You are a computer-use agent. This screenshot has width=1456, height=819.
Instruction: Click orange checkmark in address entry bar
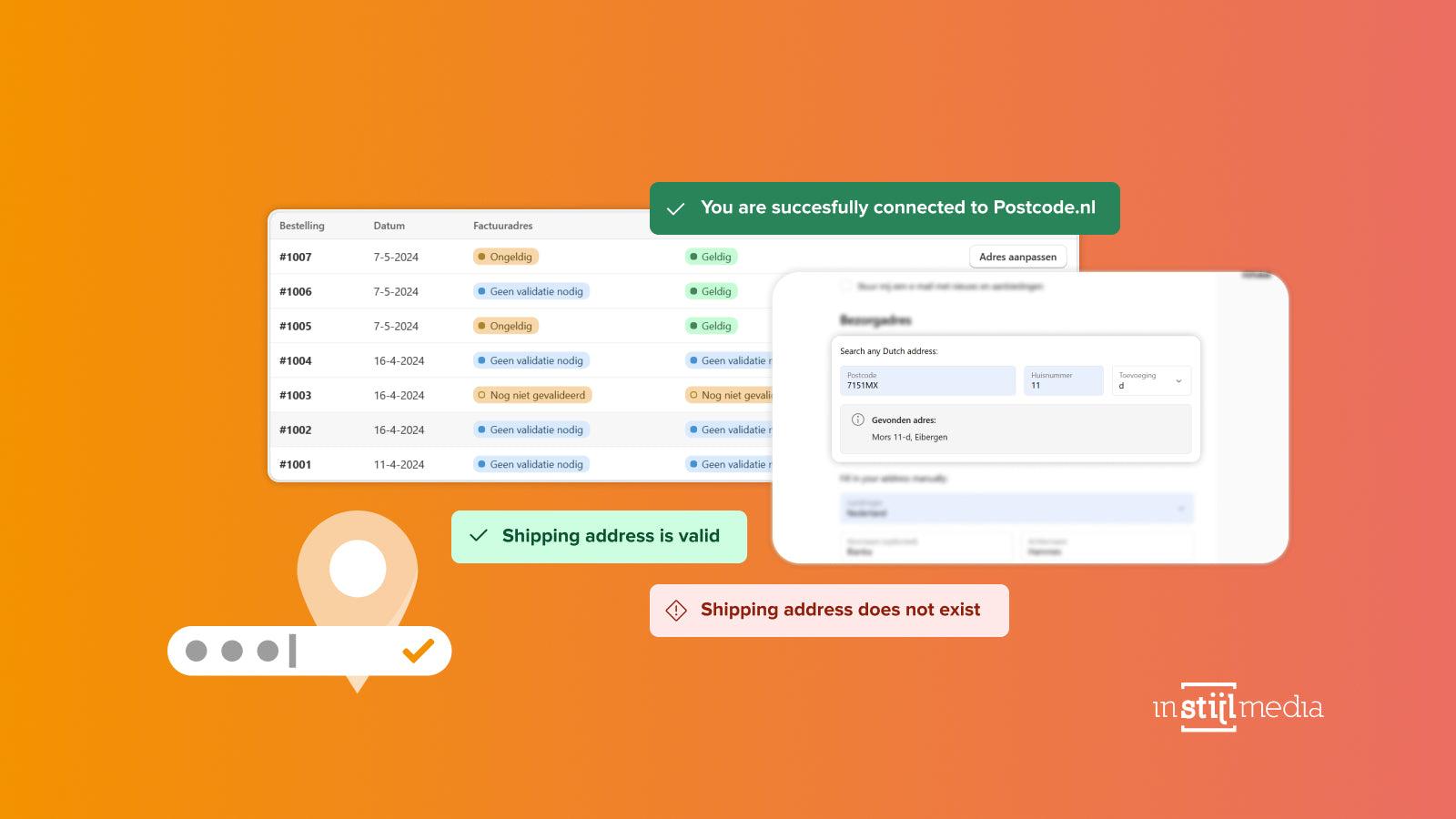(418, 651)
